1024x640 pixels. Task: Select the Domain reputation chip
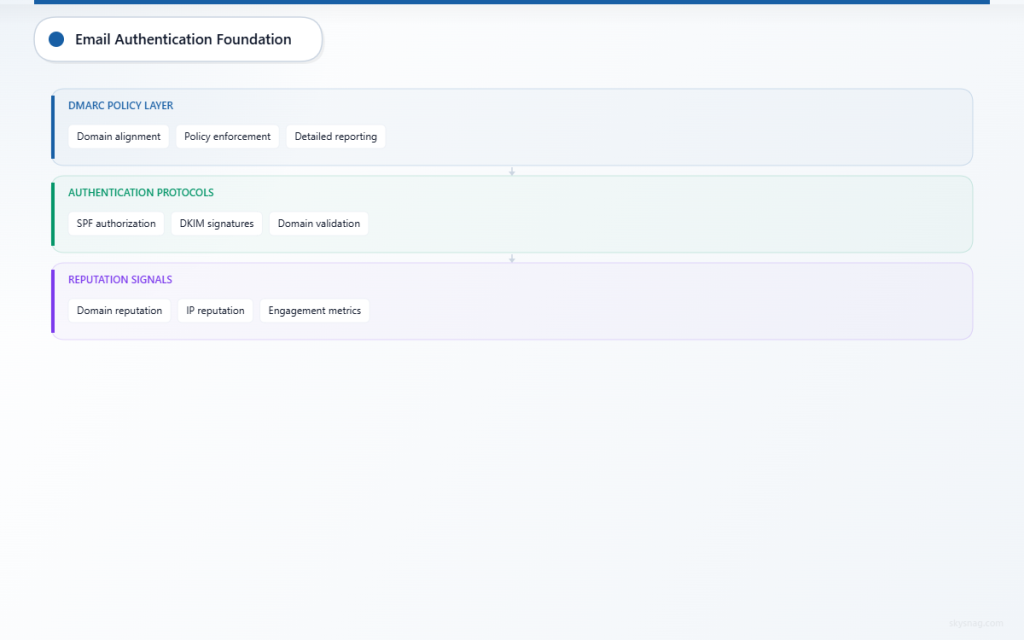(119, 310)
